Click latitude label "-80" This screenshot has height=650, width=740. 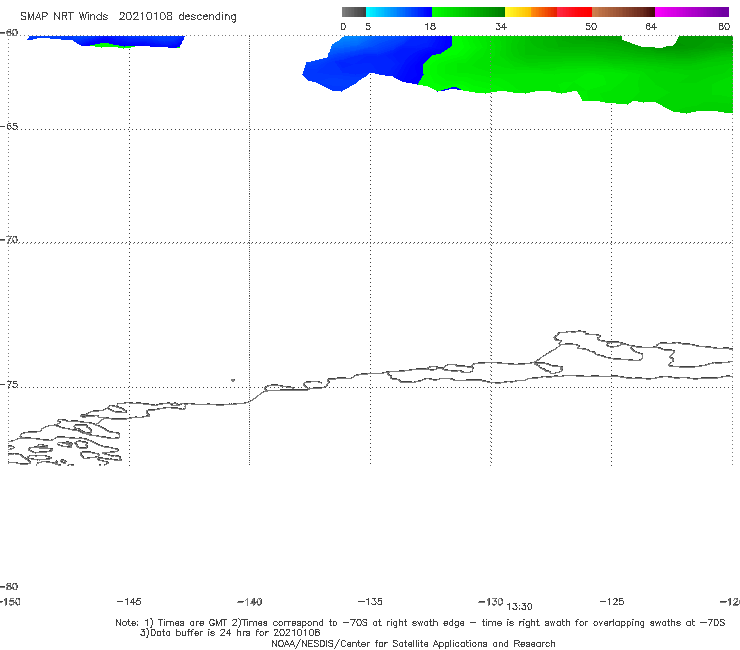click(x=9, y=586)
